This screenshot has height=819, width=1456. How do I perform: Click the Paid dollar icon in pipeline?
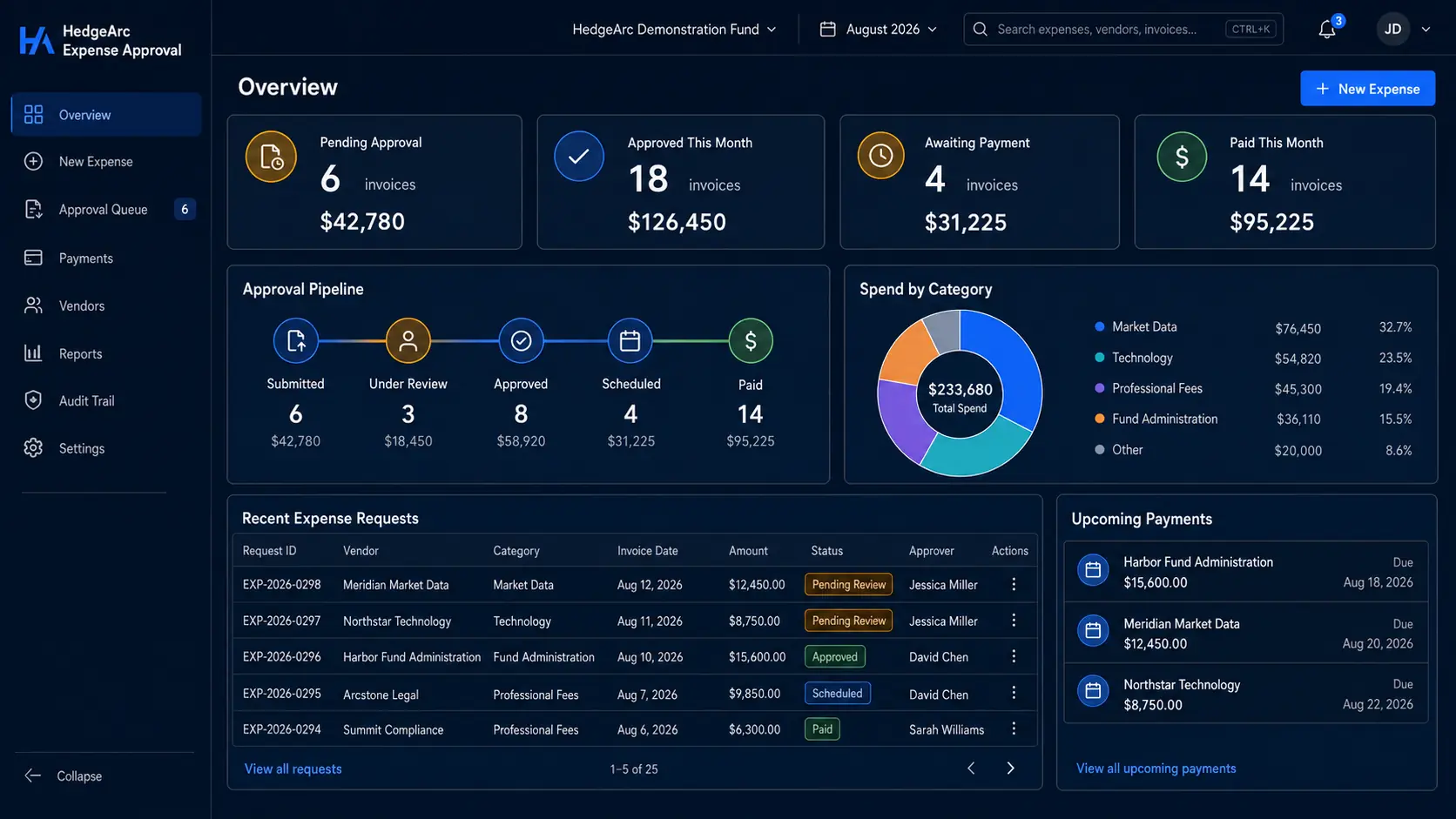(x=750, y=340)
